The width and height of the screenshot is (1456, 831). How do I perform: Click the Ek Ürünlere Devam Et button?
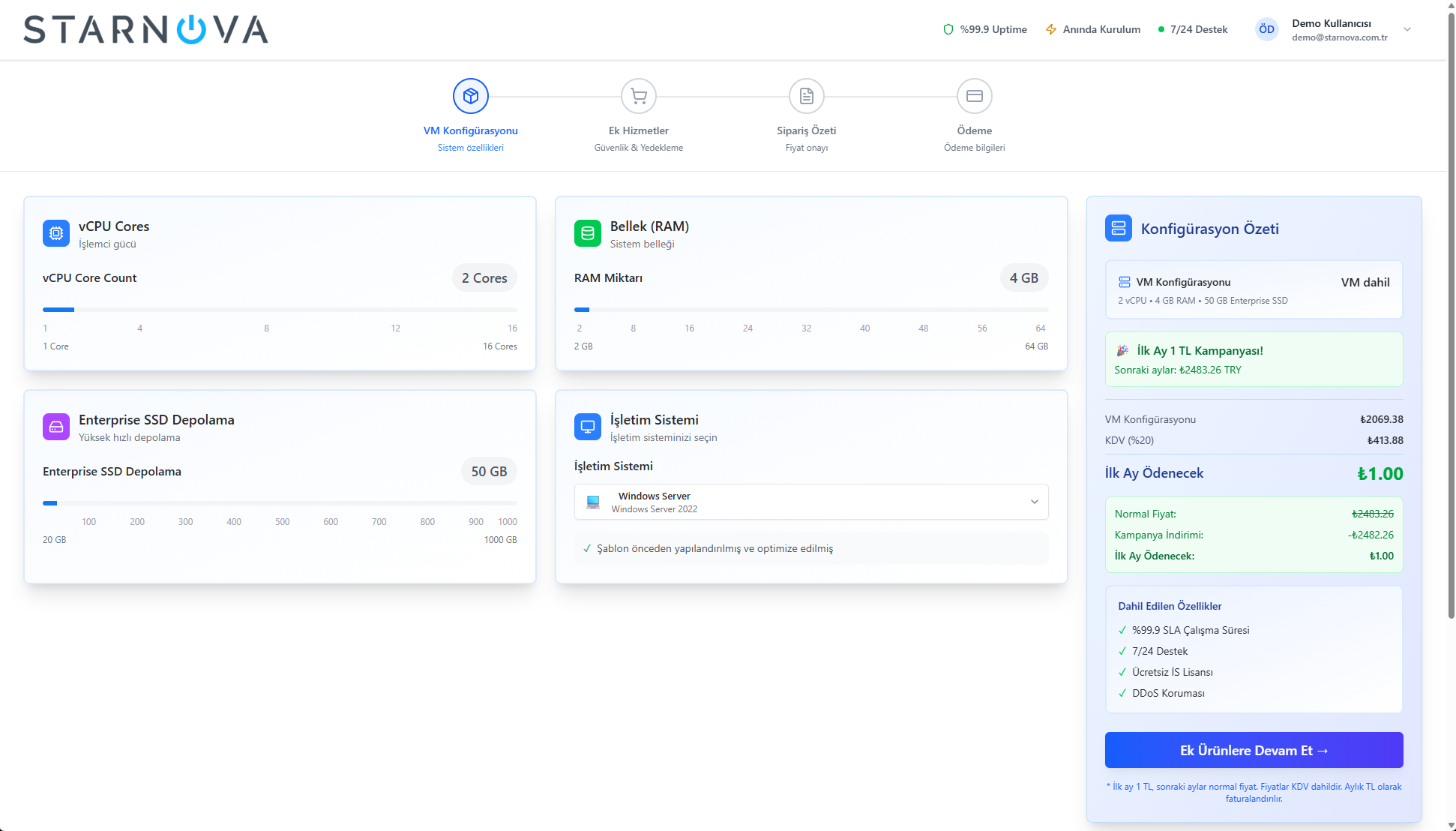click(x=1253, y=750)
